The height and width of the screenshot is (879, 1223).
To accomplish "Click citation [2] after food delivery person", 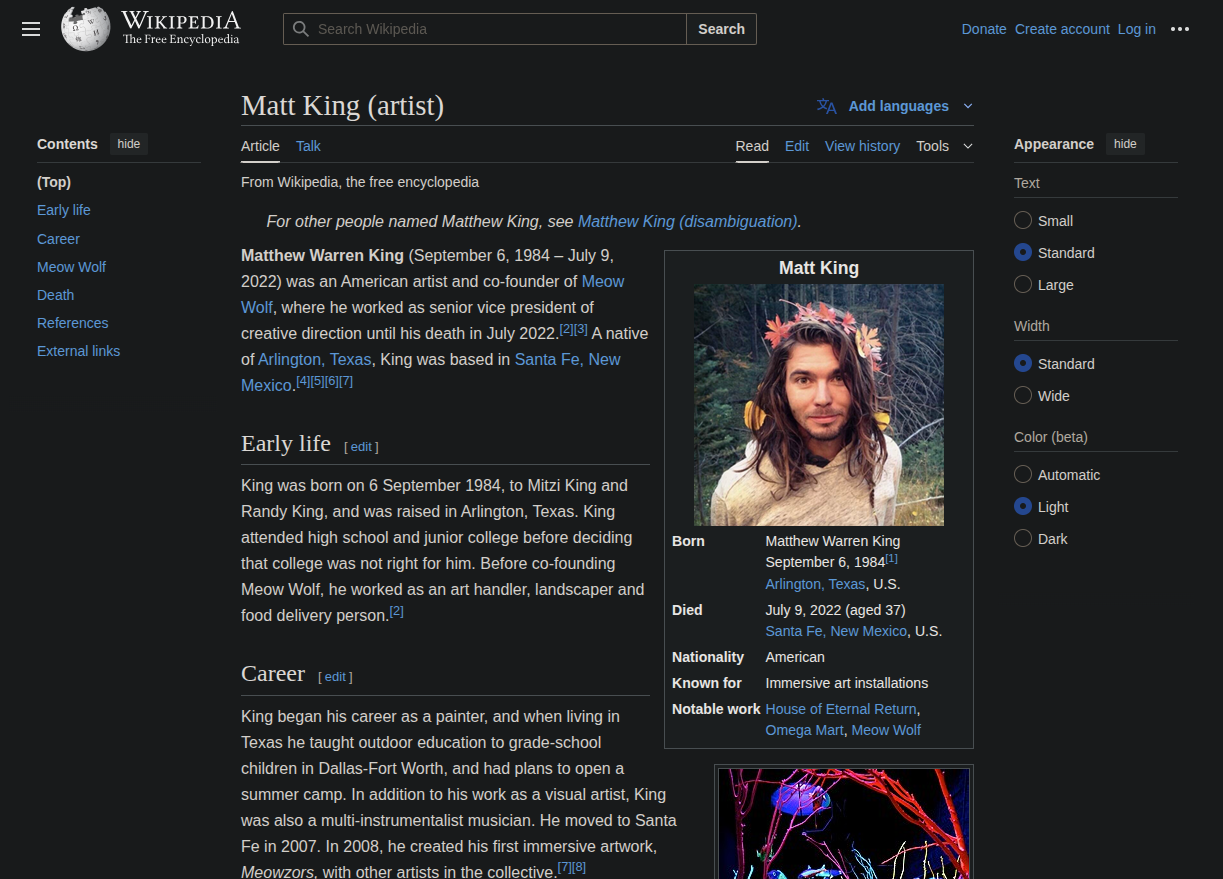I will pos(396,611).
